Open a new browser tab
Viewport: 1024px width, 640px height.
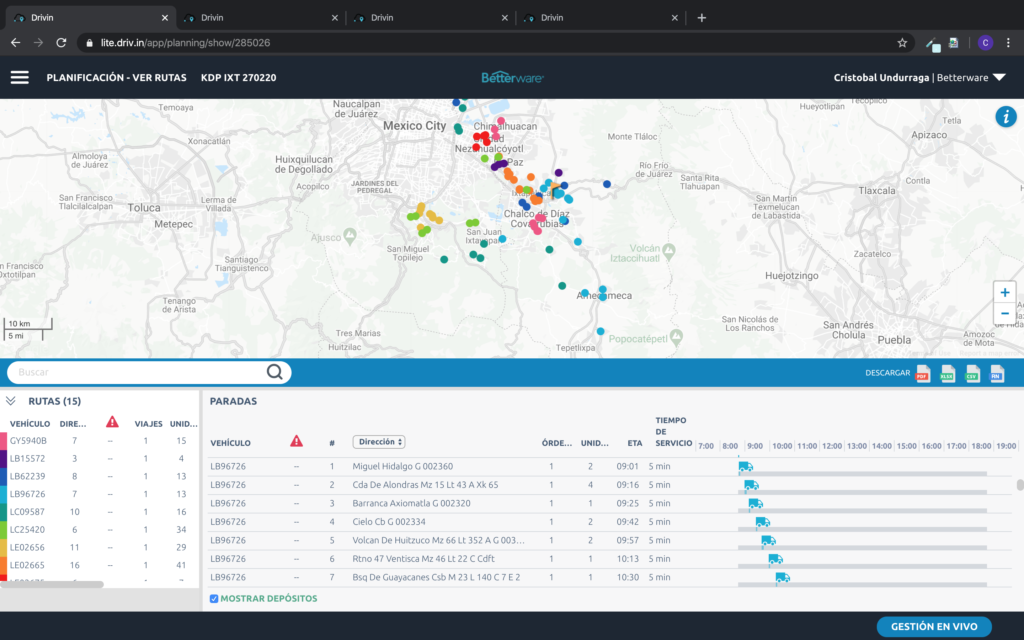(701, 17)
